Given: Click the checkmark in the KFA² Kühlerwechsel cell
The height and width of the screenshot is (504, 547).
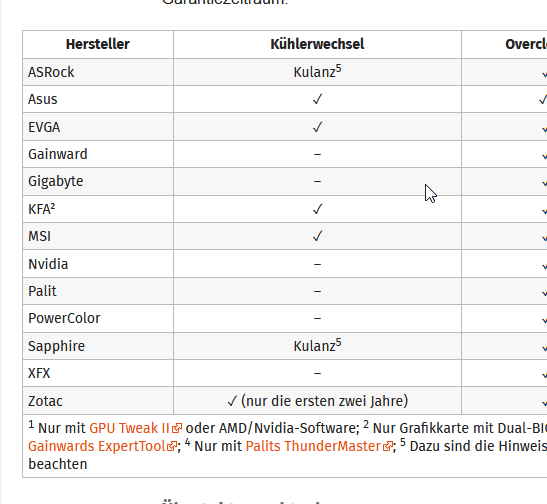Looking at the screenshot, I should tap(317, 209).
